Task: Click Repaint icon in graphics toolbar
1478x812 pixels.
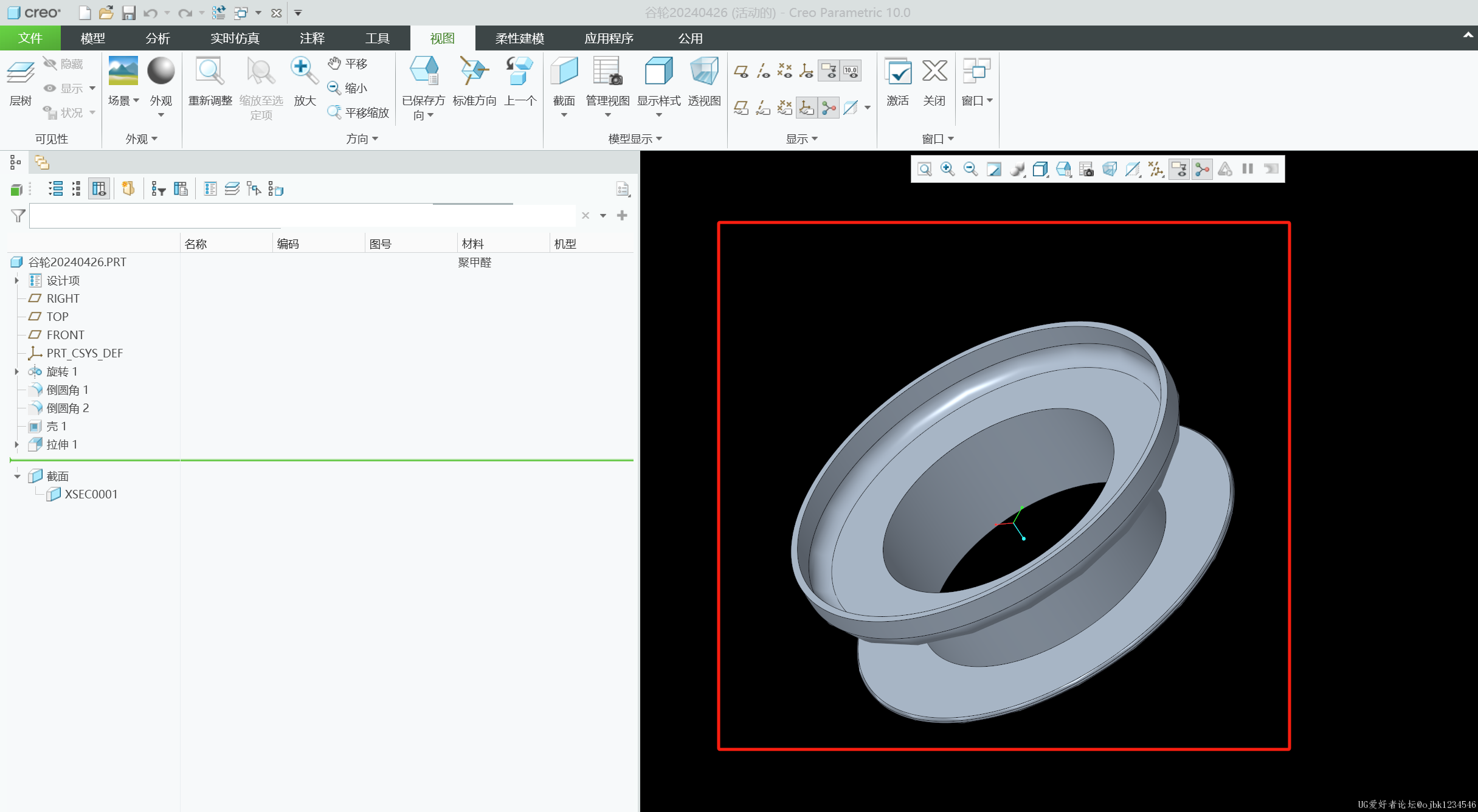Action: tap(993, 169)
